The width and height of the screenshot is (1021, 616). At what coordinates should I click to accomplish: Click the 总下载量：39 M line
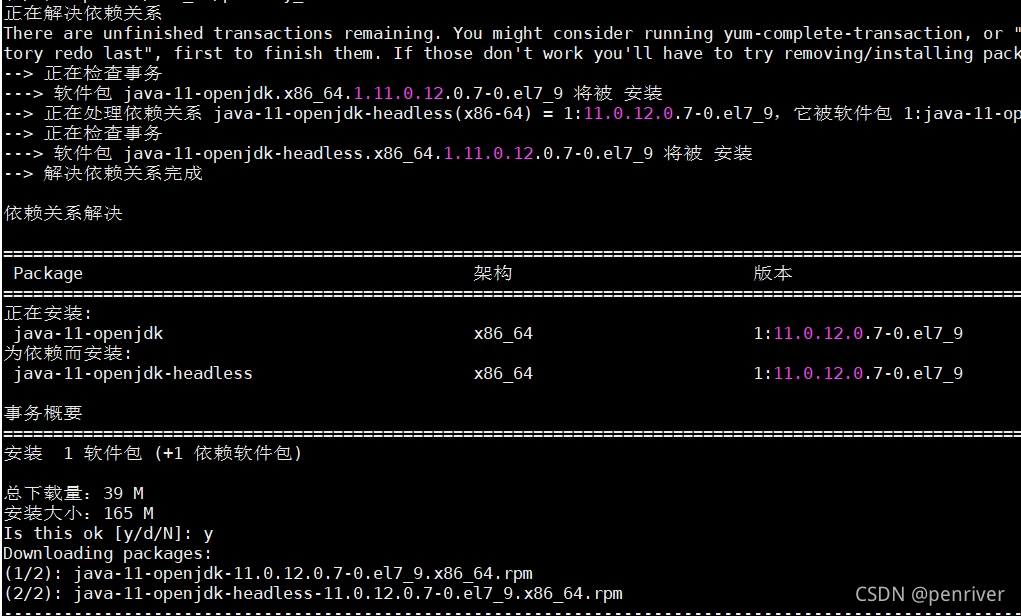tap(74, 494)
